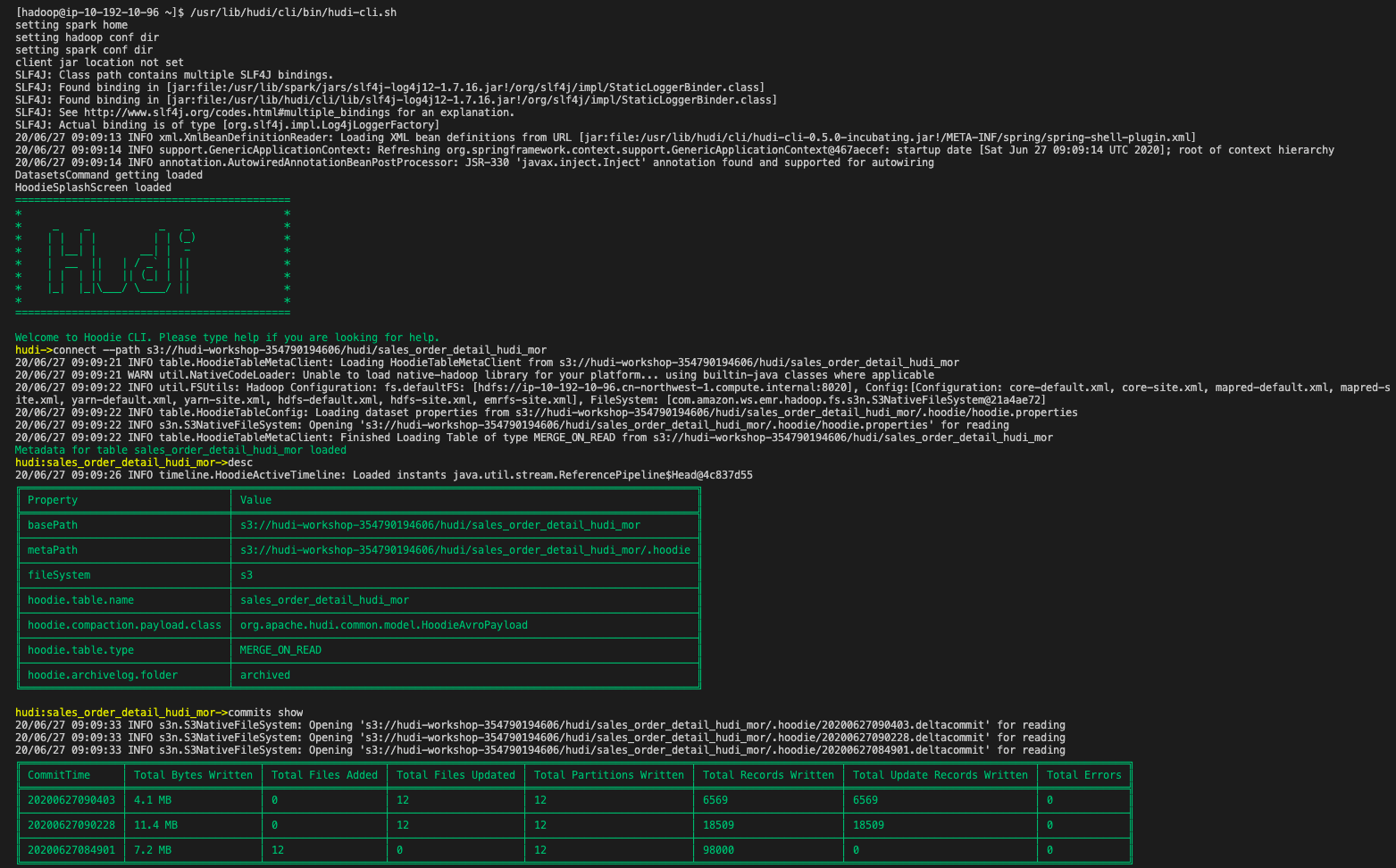Screen dimensions: 1396x868
Task: Click the connect --path command line
Action: pyautogui.click(x=301, y=350)
